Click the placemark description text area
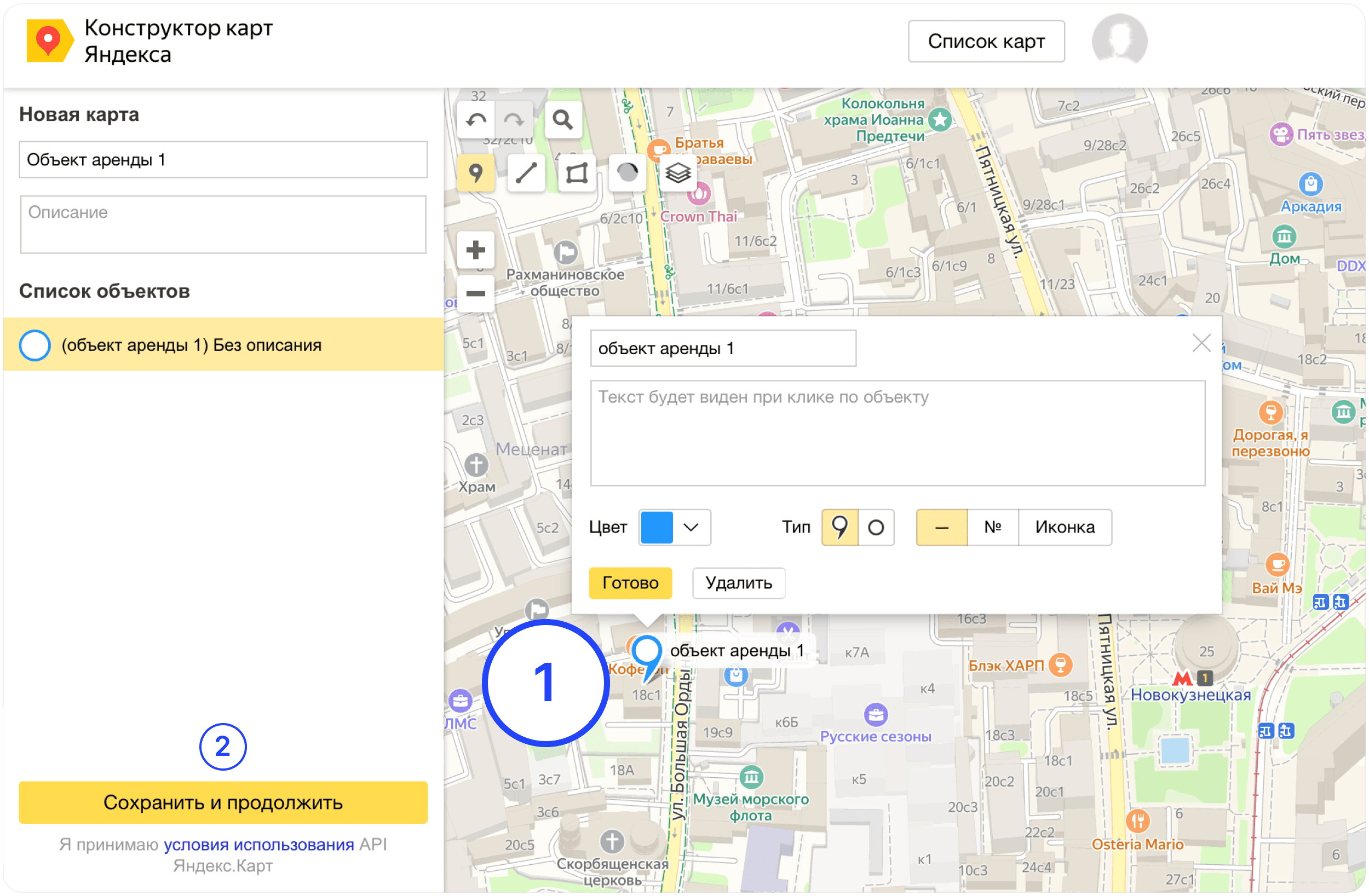 click(898, 433)
